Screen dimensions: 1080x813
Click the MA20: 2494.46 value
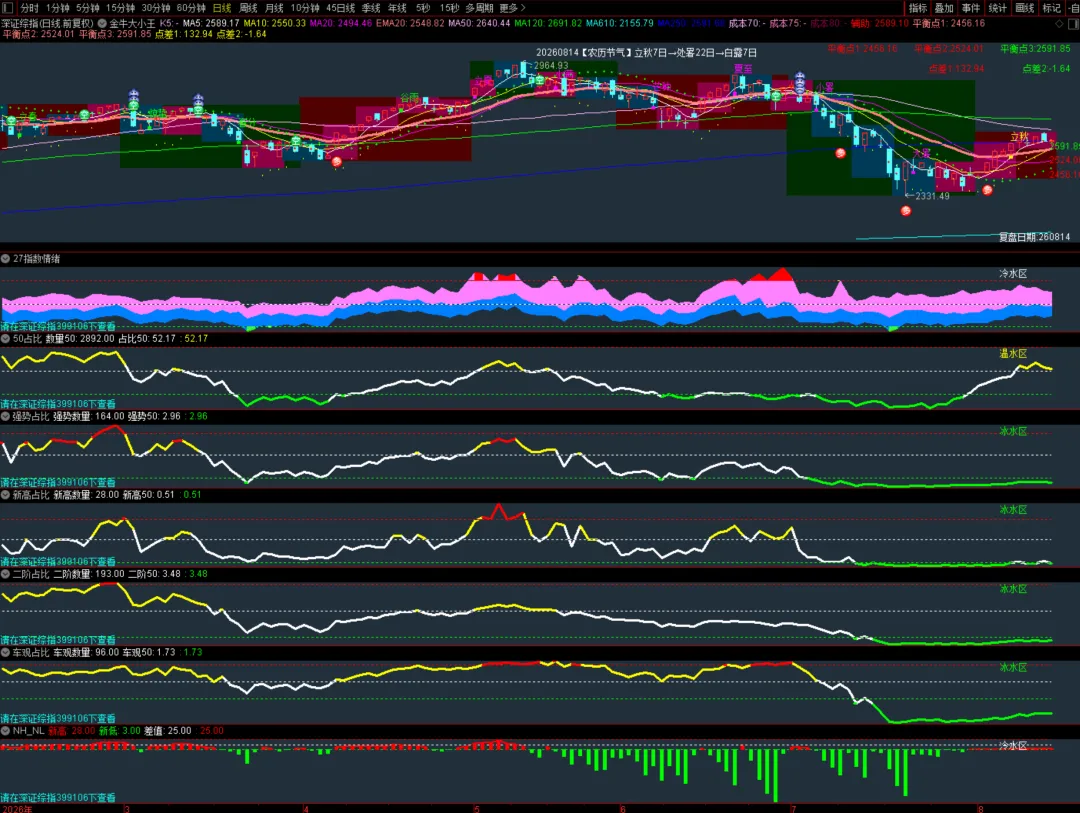[x=341, y=23]
